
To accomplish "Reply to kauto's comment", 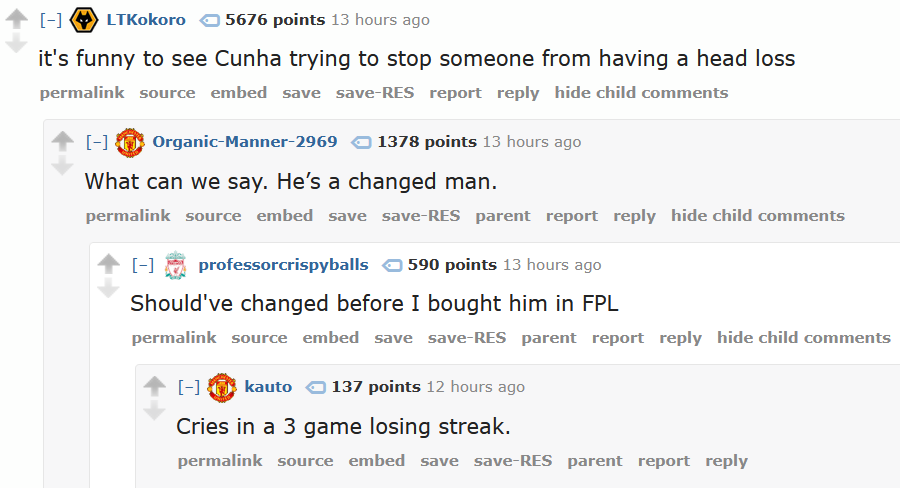I will tap(726, 461).
